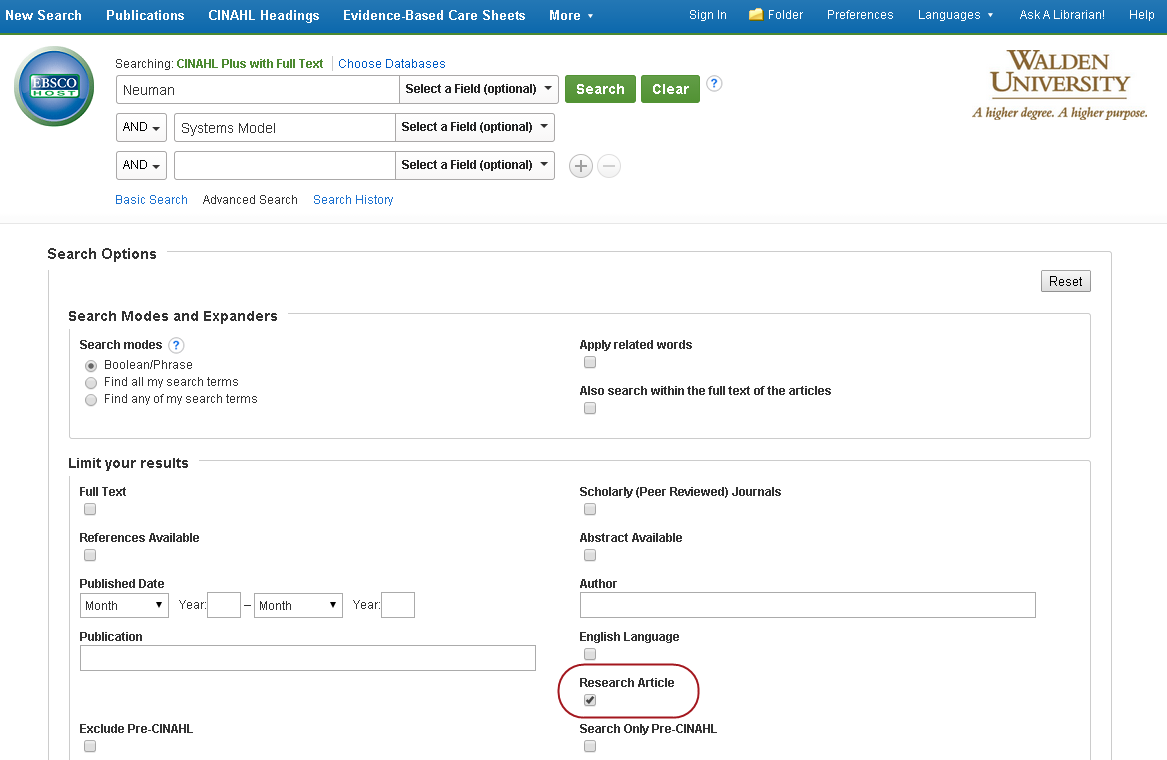Enable Also search within full text checkbox

(590, 409)
